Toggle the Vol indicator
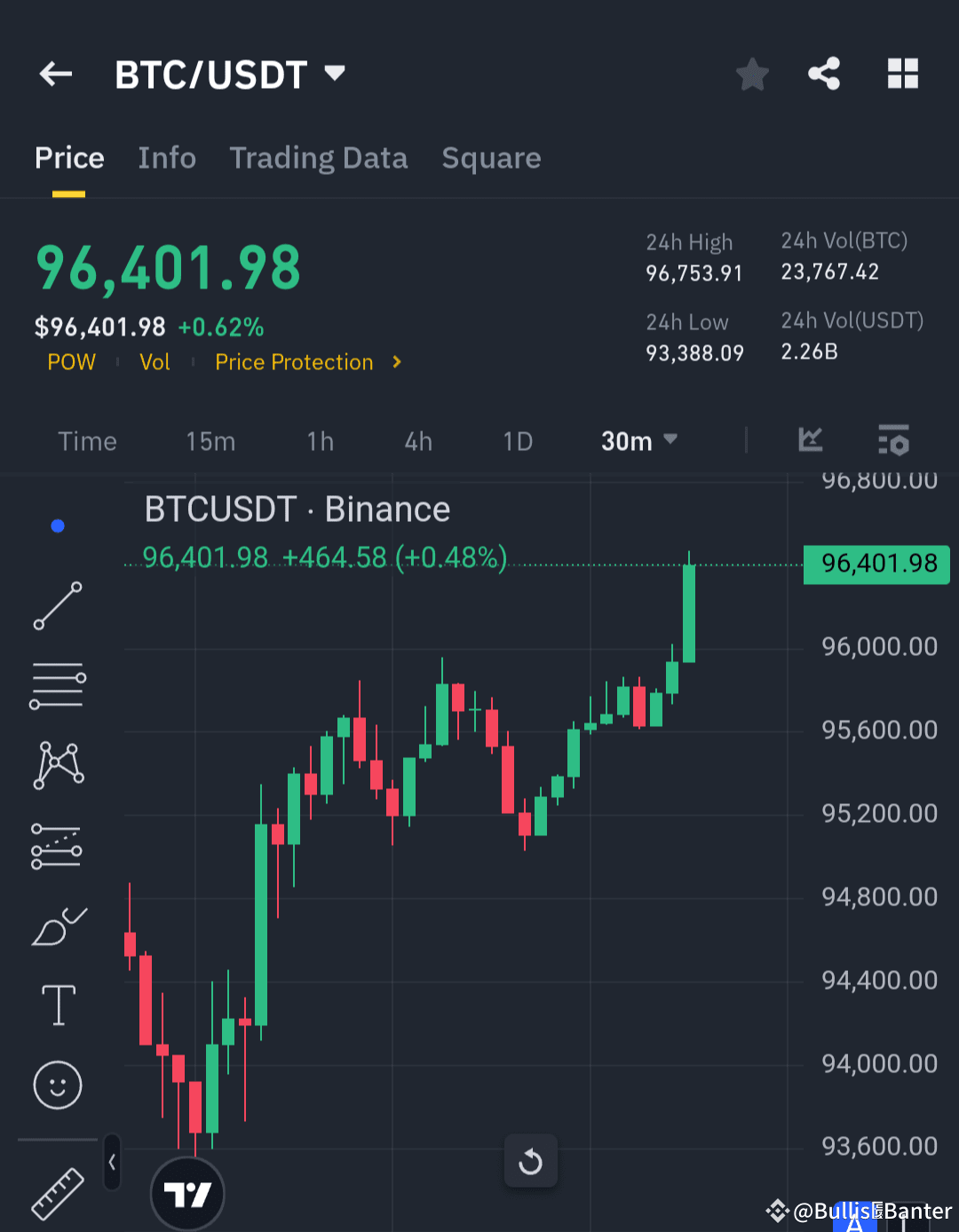959x1232 pixels. click(155, 361)
